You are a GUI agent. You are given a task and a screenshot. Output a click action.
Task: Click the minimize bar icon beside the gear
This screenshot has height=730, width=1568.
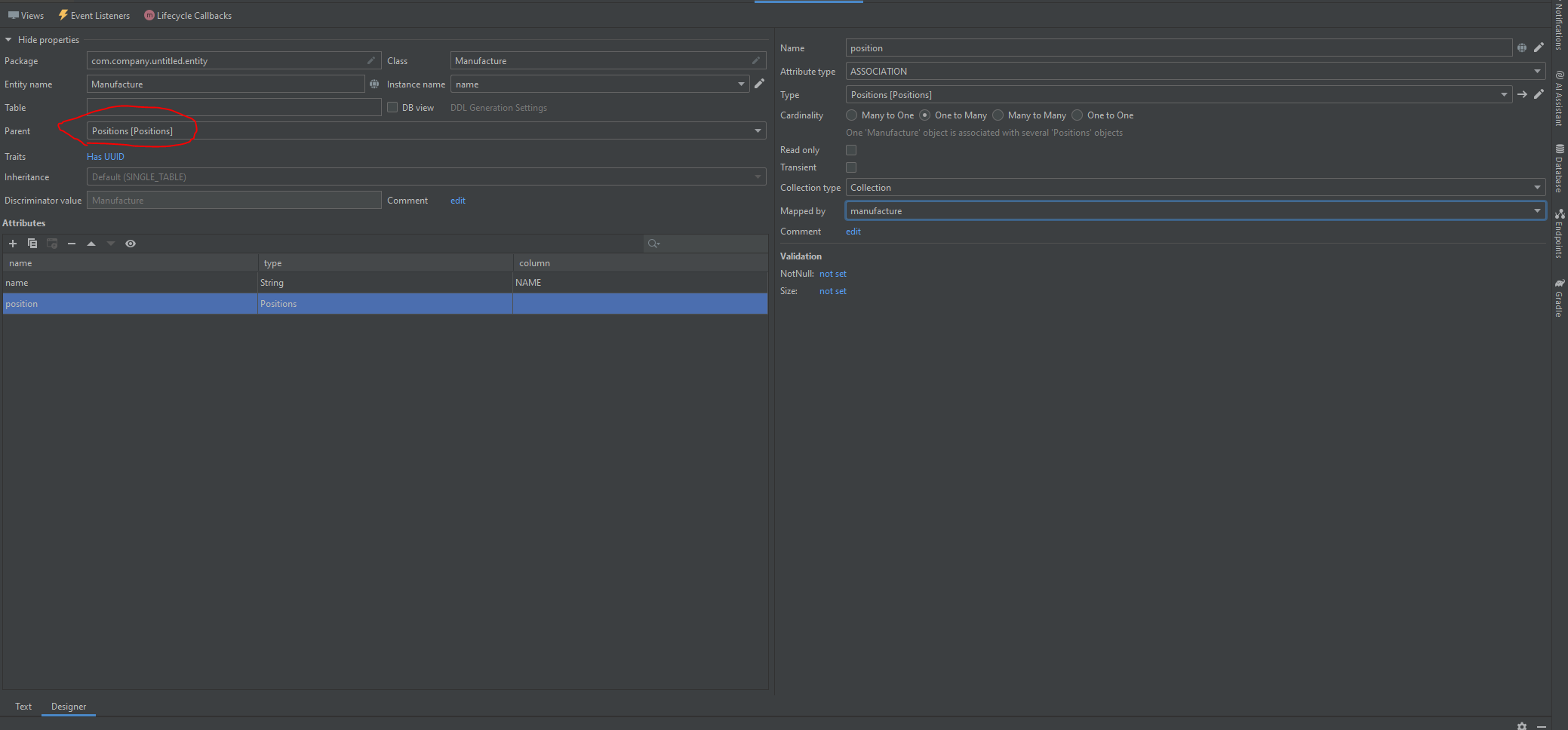pyautogui.click(x=1542, y=725)
